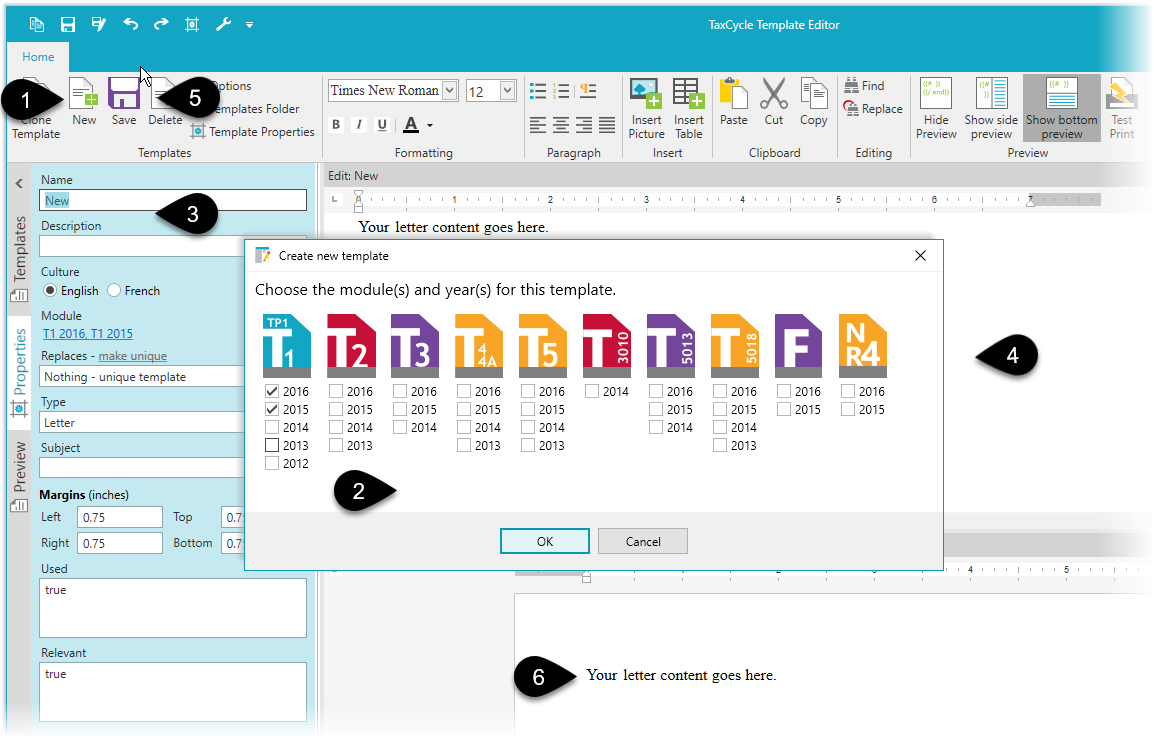The height and width of the screenshot is (738, 1154).
Task: Open Replaces dropdown showing Nothing - unique template
Action: [x=141, y=377]
